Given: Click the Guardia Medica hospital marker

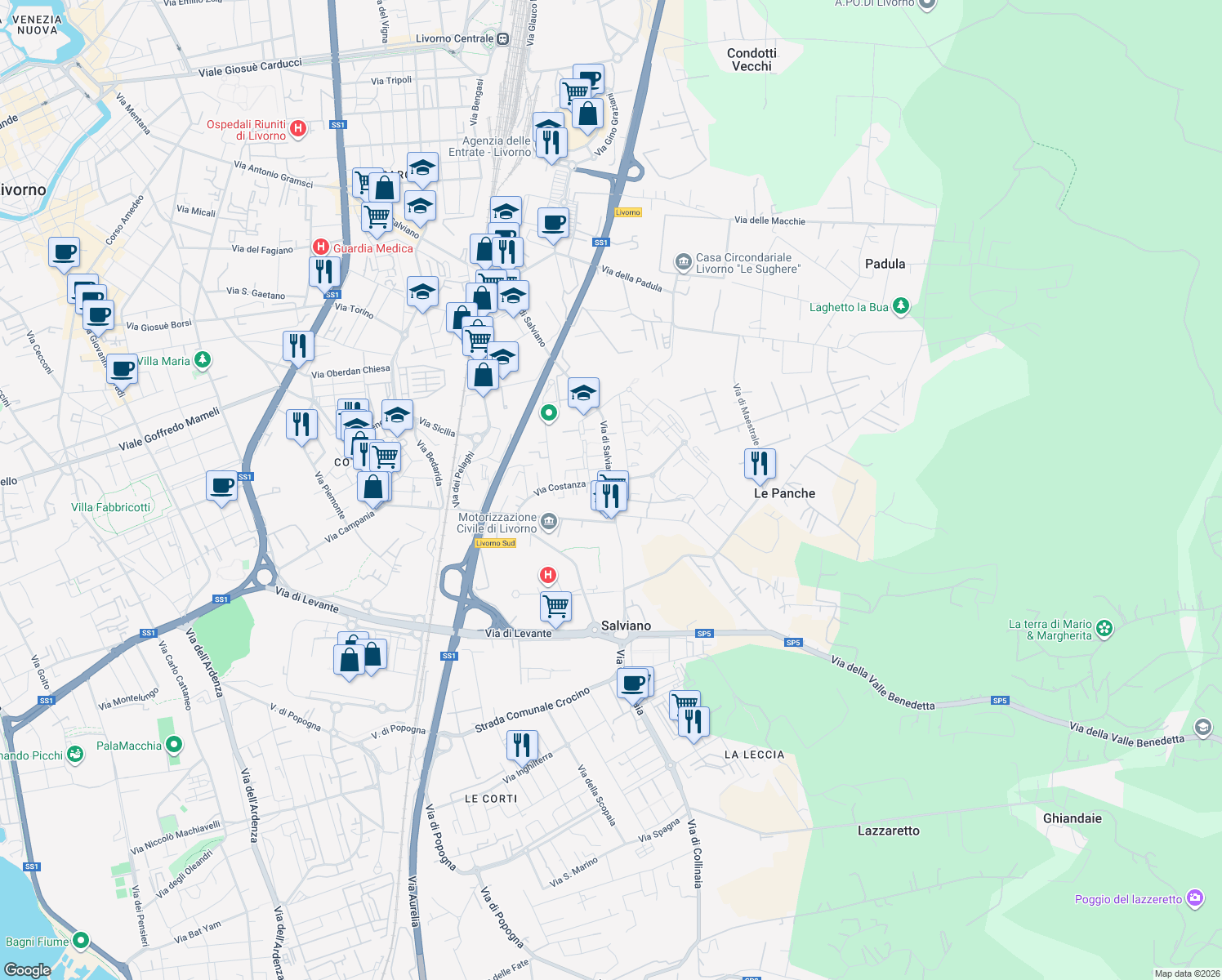Looking at the screenshot, I should [321, 247].
